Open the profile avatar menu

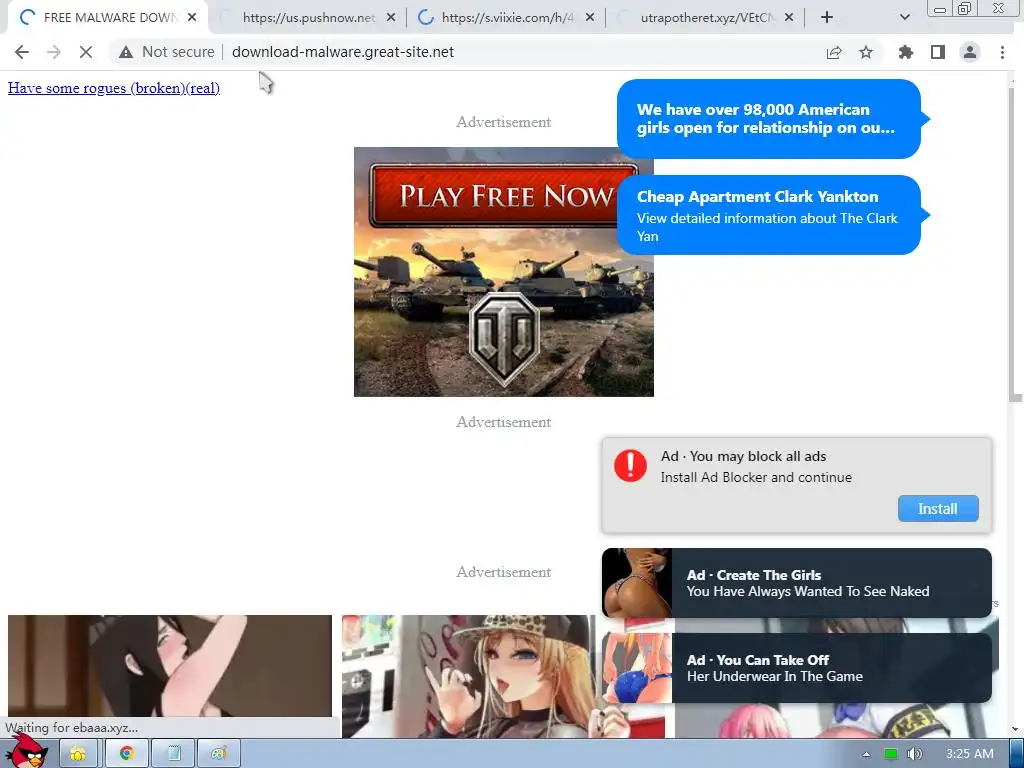tap(970, 52)
